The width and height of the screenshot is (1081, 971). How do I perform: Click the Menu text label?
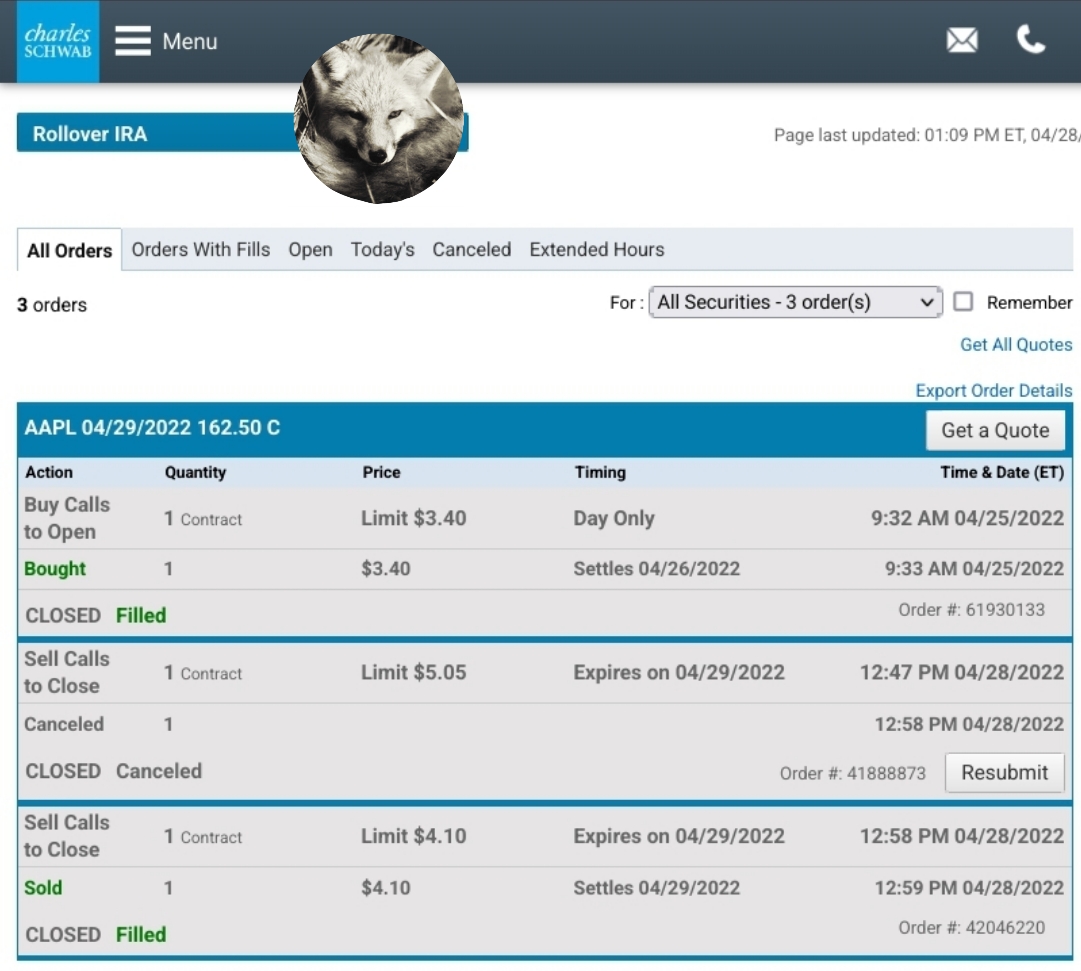pyautogui.click(x=190, y=42)
